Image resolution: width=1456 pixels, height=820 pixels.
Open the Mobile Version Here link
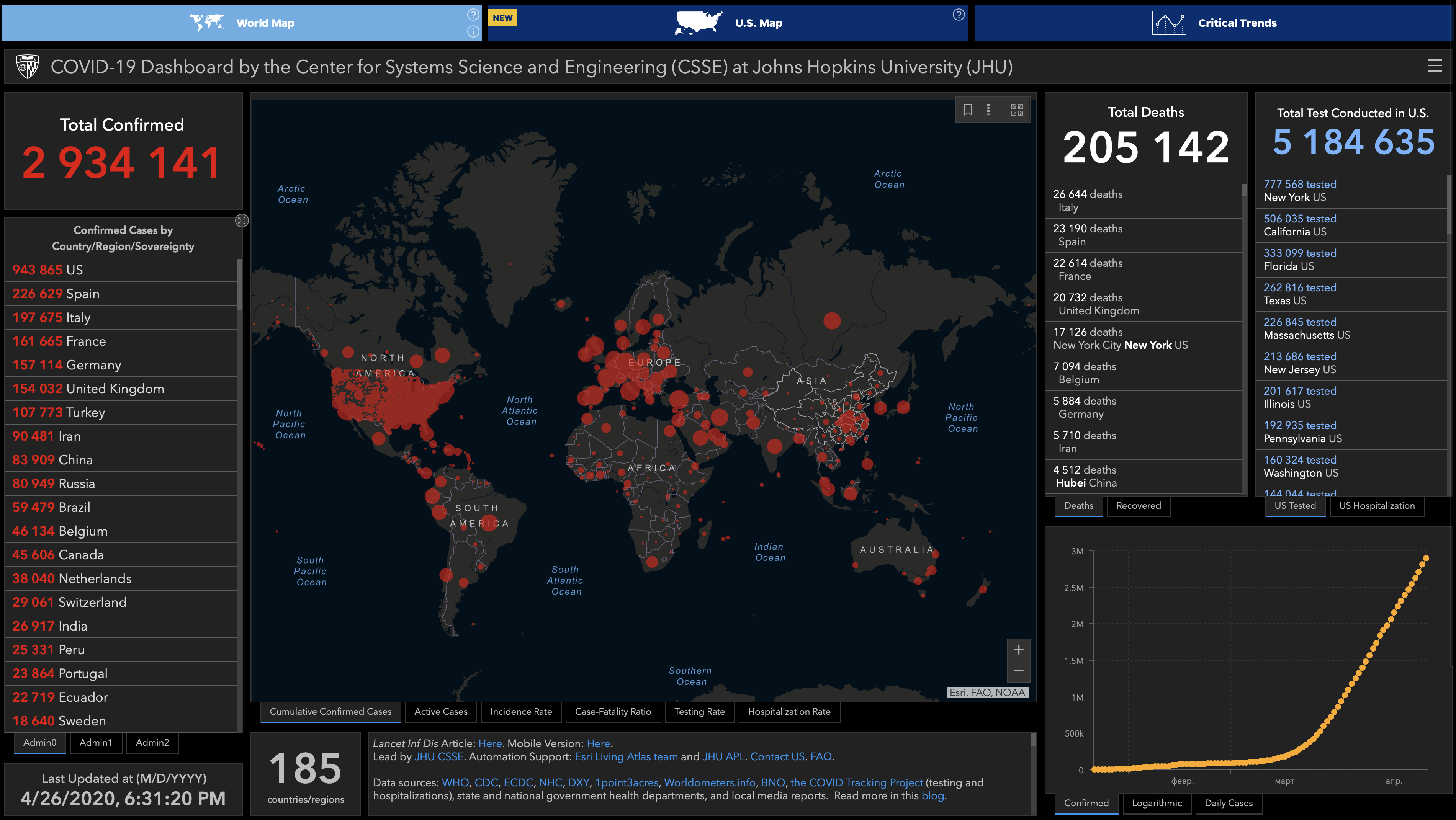click(598, 744)
